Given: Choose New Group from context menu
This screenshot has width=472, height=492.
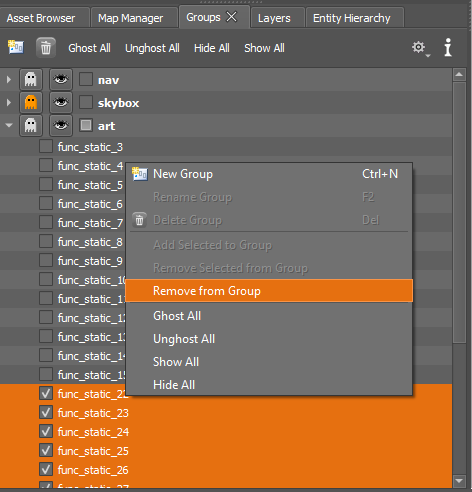Looking at the screenshot, I should tap(269, 174).
